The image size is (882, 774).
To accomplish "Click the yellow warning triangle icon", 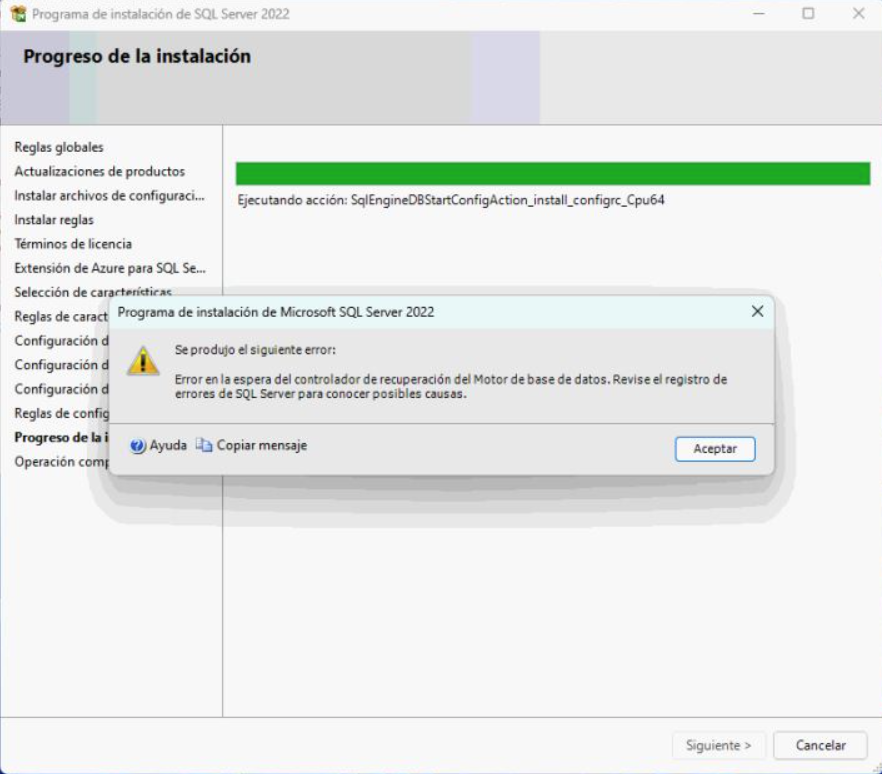I will (143, 361).
